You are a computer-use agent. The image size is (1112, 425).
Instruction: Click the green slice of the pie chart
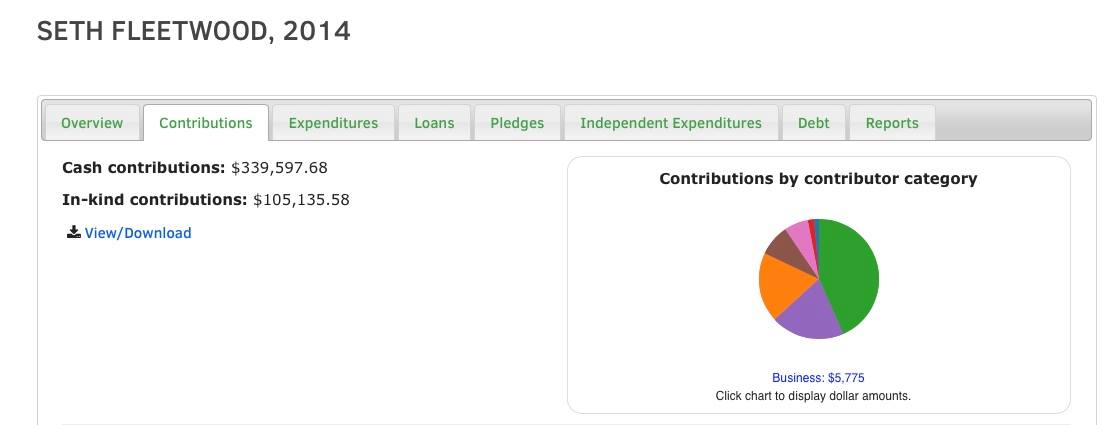pos(850,275)
